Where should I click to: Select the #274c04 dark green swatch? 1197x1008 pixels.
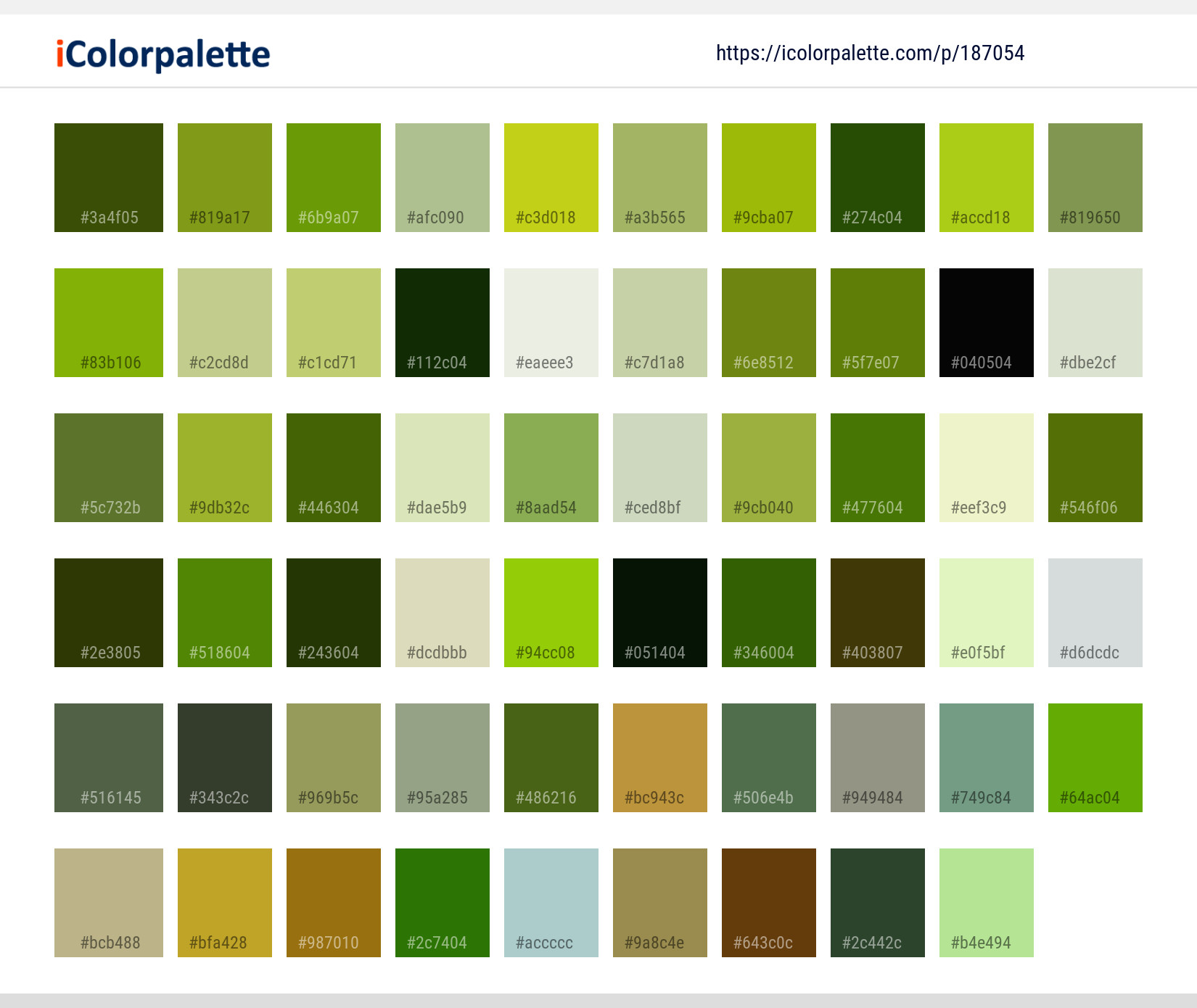tap(878, 178)
